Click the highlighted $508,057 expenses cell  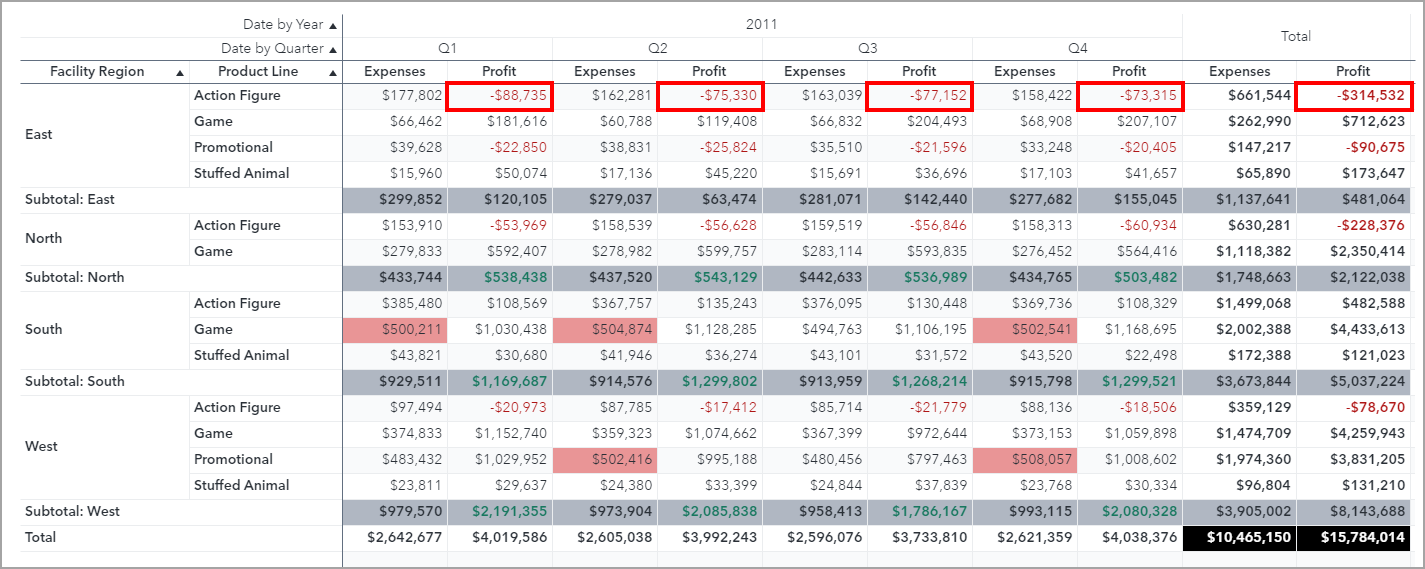coord(1024,459)
